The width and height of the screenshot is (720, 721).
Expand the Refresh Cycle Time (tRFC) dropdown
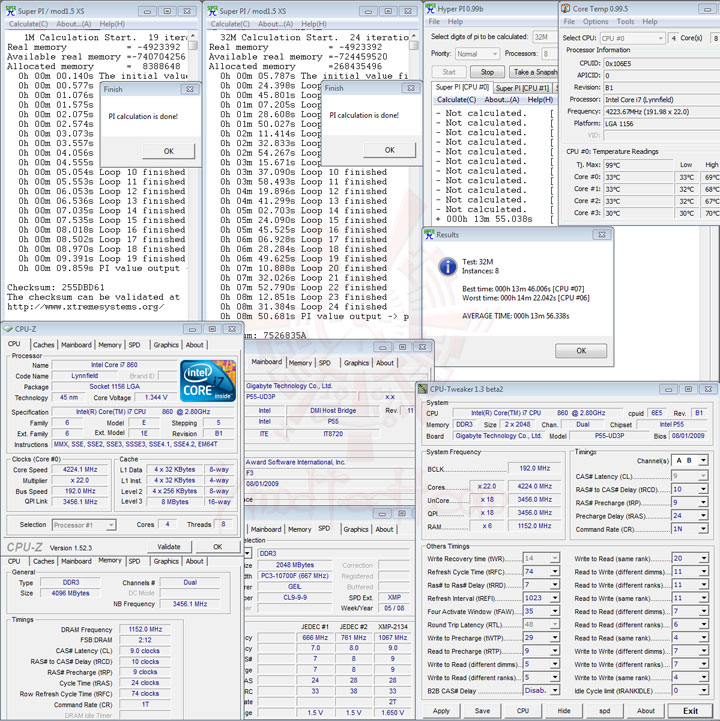tap(555, 572)
